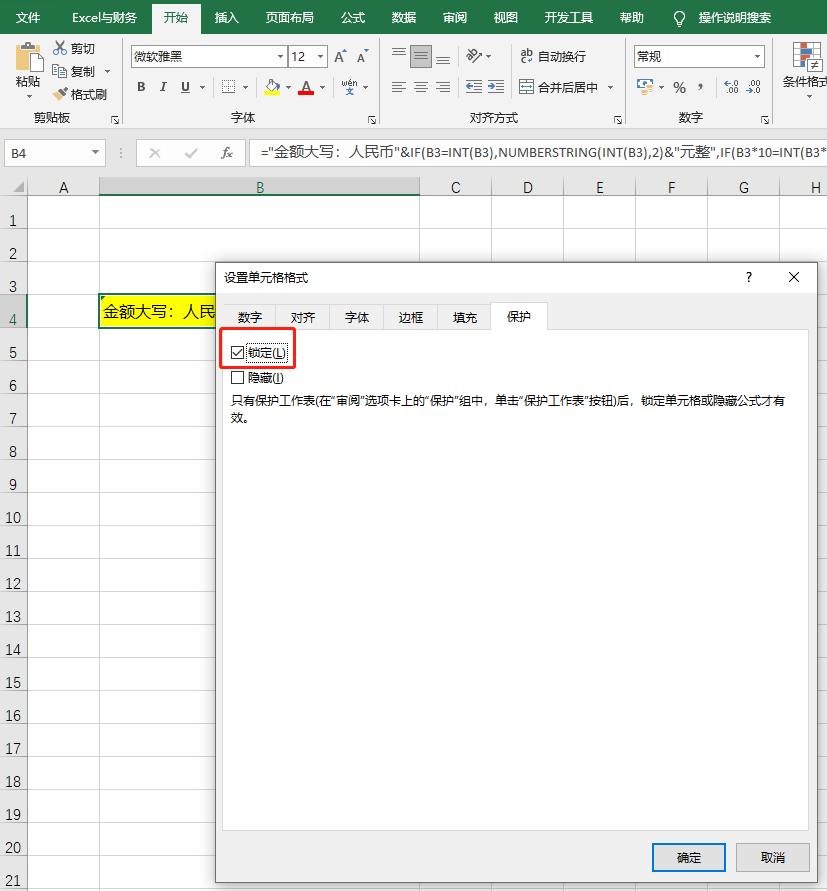827x891 pixels.
Task: Open the font name dropdown
Action: click(280, 56)
